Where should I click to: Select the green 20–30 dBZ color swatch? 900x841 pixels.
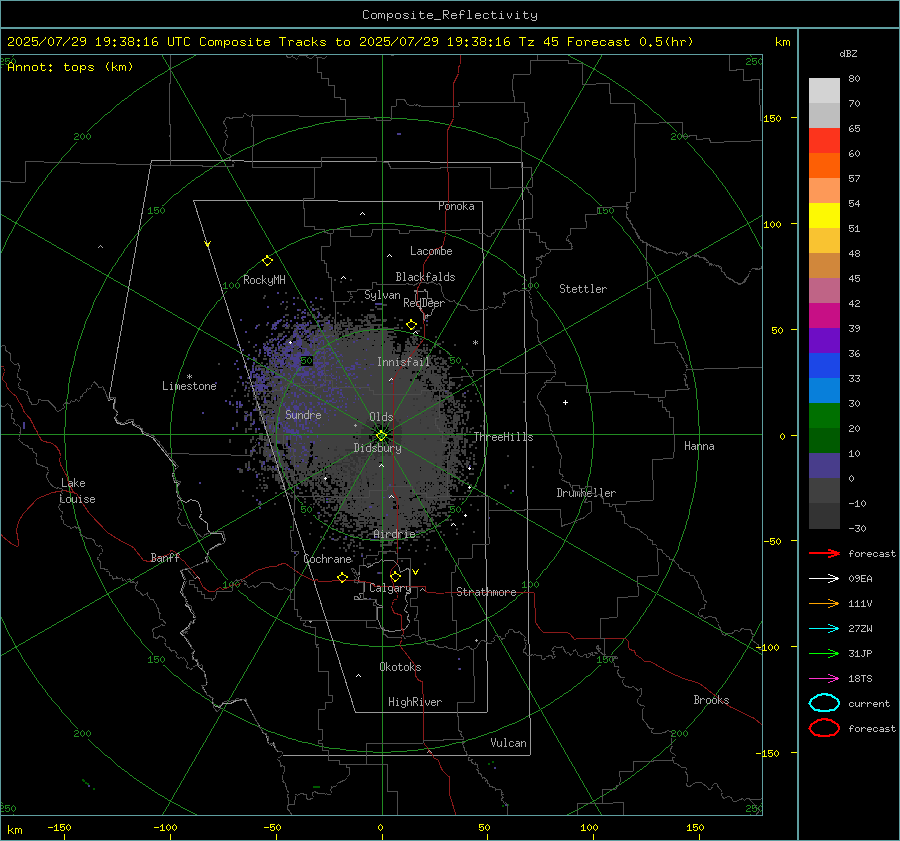[x=824, y=416]
